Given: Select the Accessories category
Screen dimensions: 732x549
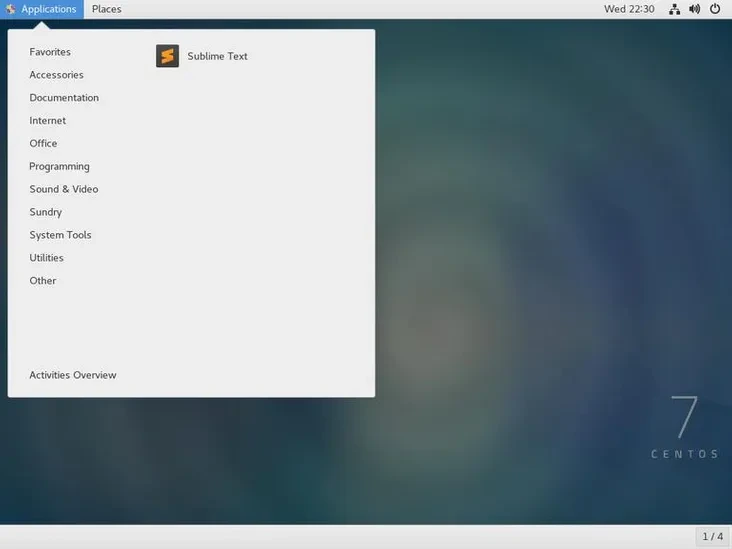Looking at the screenshot, I should tap(56, 75).
